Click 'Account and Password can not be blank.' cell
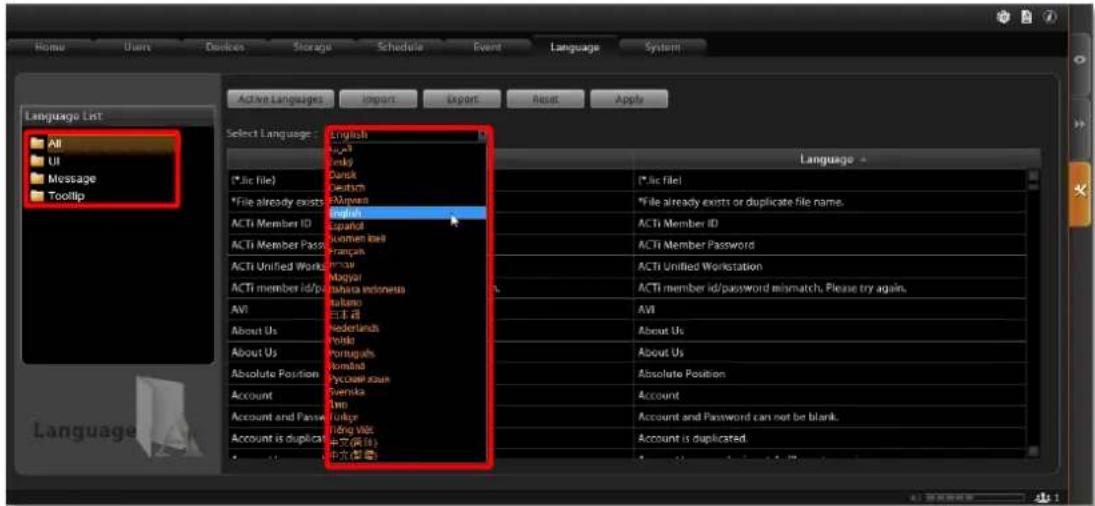 pos(830,417)
